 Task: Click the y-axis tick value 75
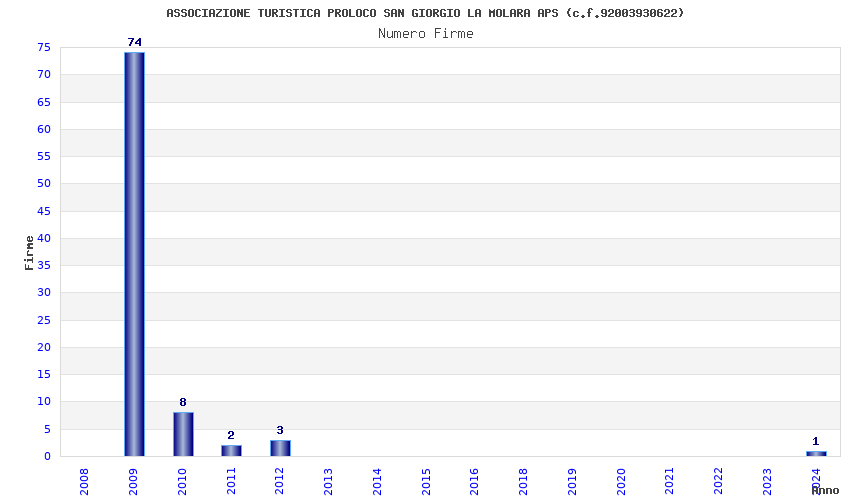(44, 48)
